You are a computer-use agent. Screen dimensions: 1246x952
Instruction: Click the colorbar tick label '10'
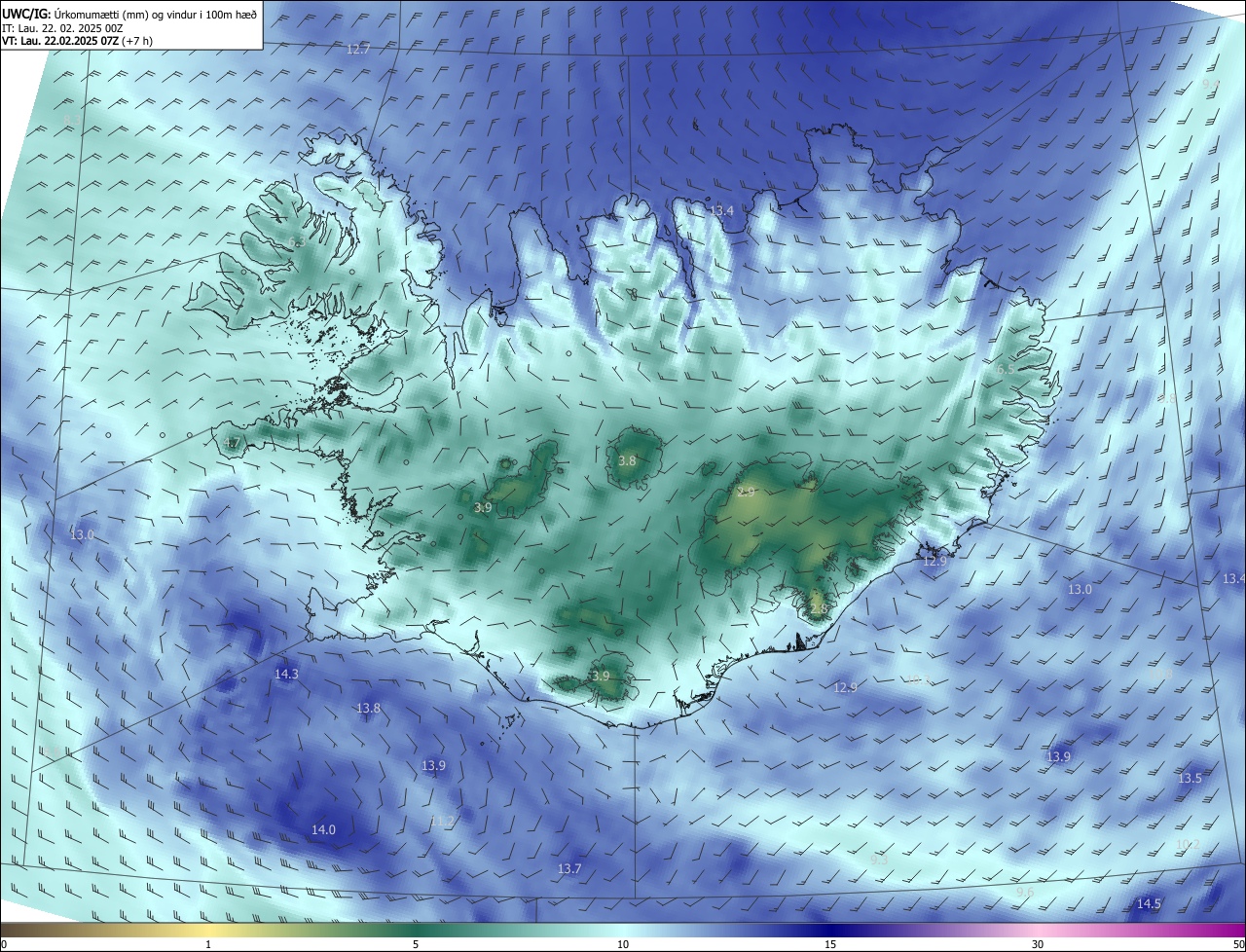(x=623, y=944)
